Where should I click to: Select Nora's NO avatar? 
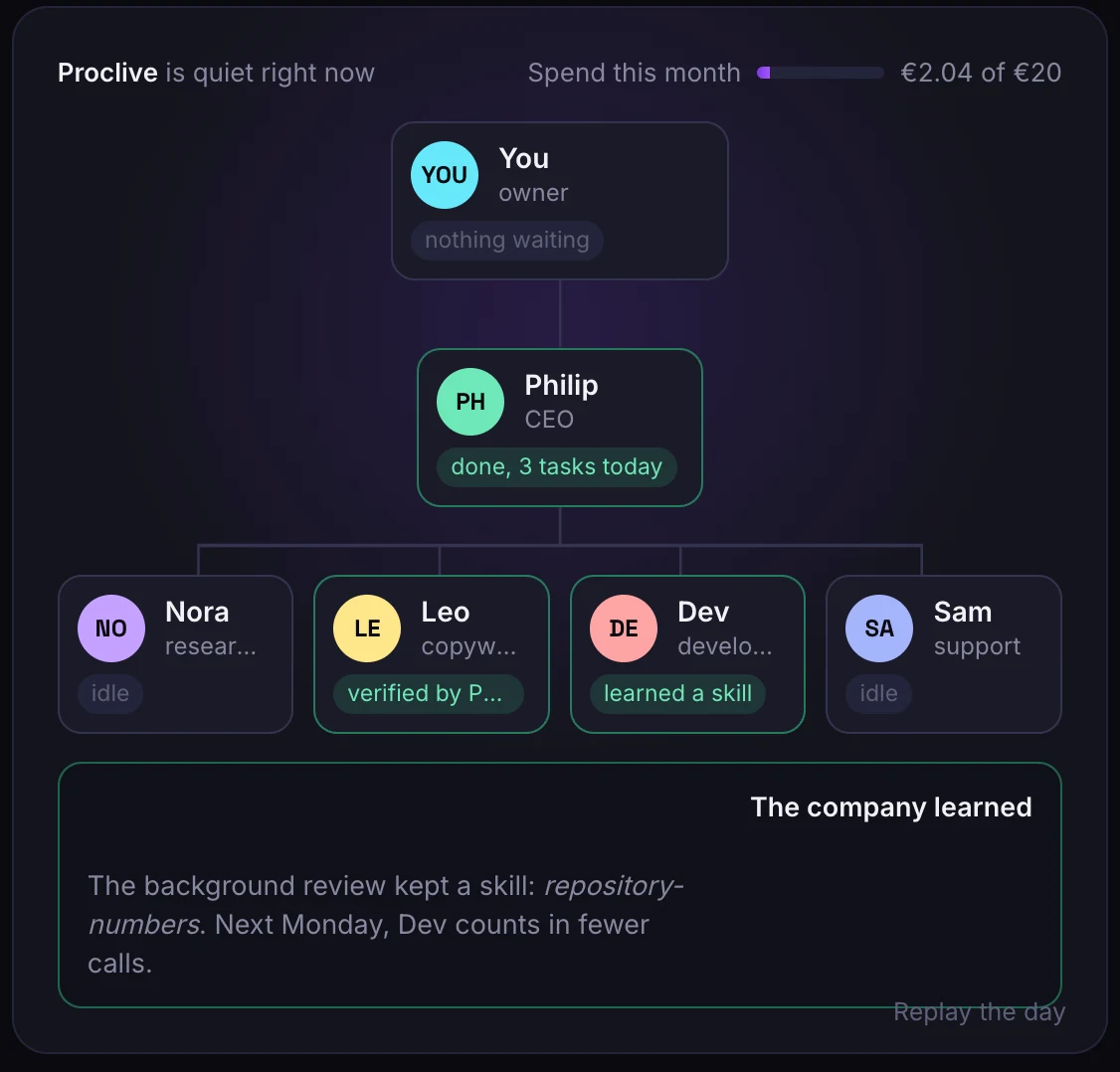pos(111,628)
